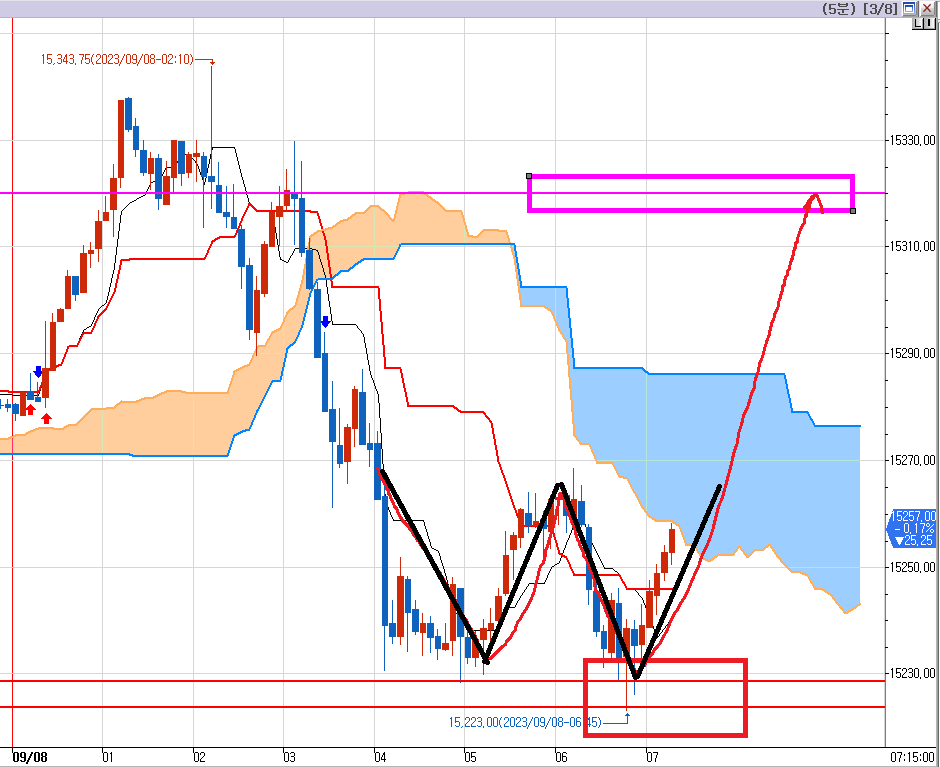The image size is (940, 767).
Task: Click the 15290.00 price axis label
Action: coord(912,353)
